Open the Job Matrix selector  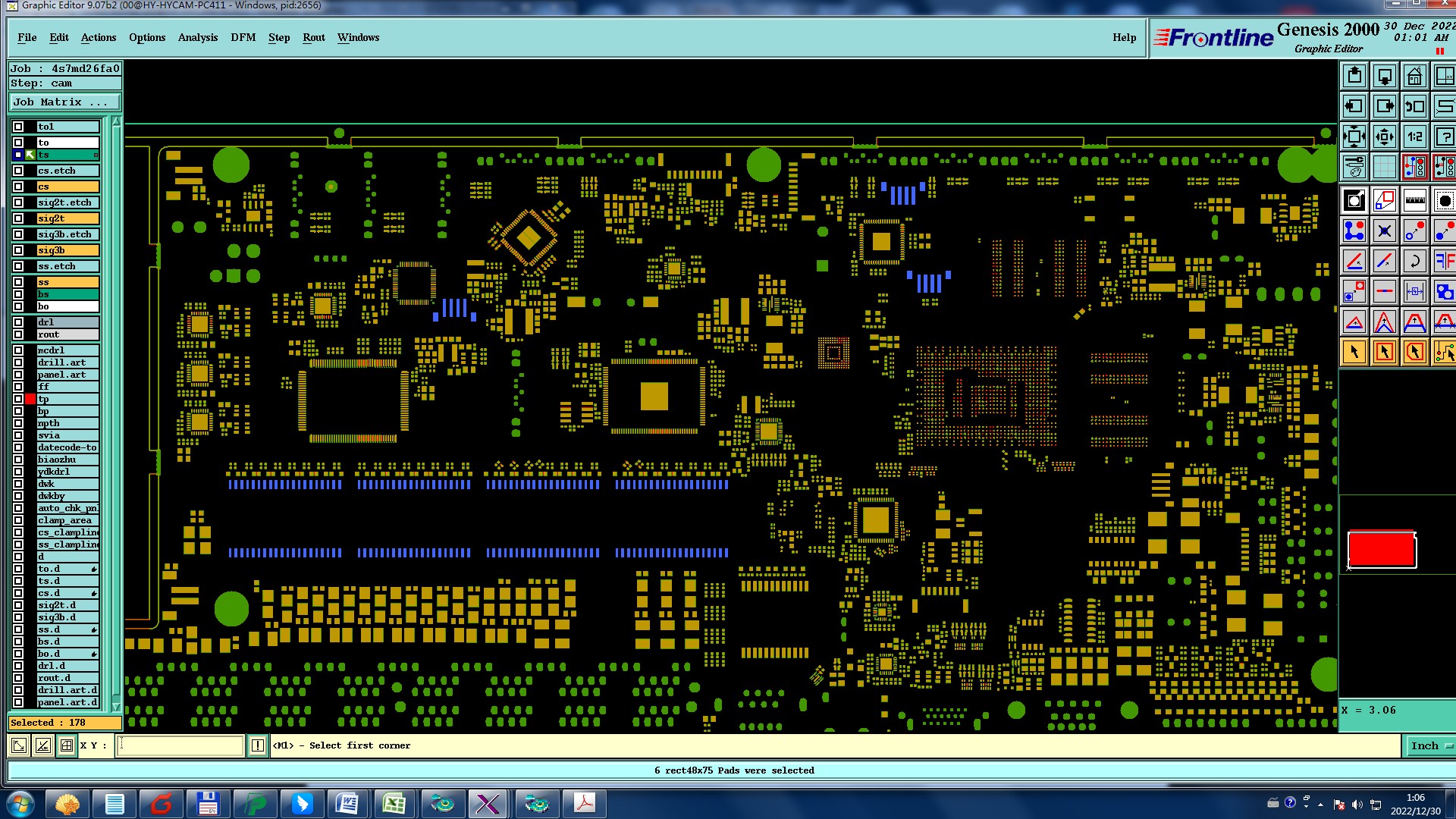[64, 102]
